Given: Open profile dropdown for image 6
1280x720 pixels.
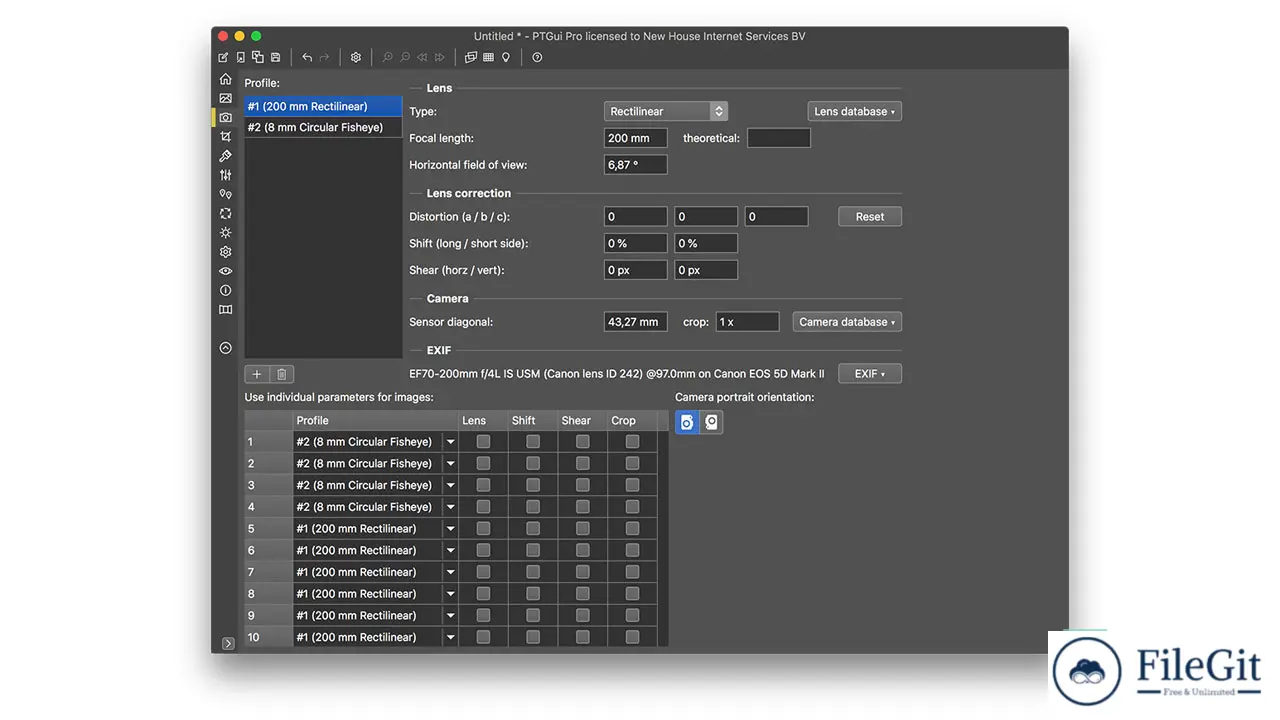Looking at the screenshot, I should tap(450, 550).
